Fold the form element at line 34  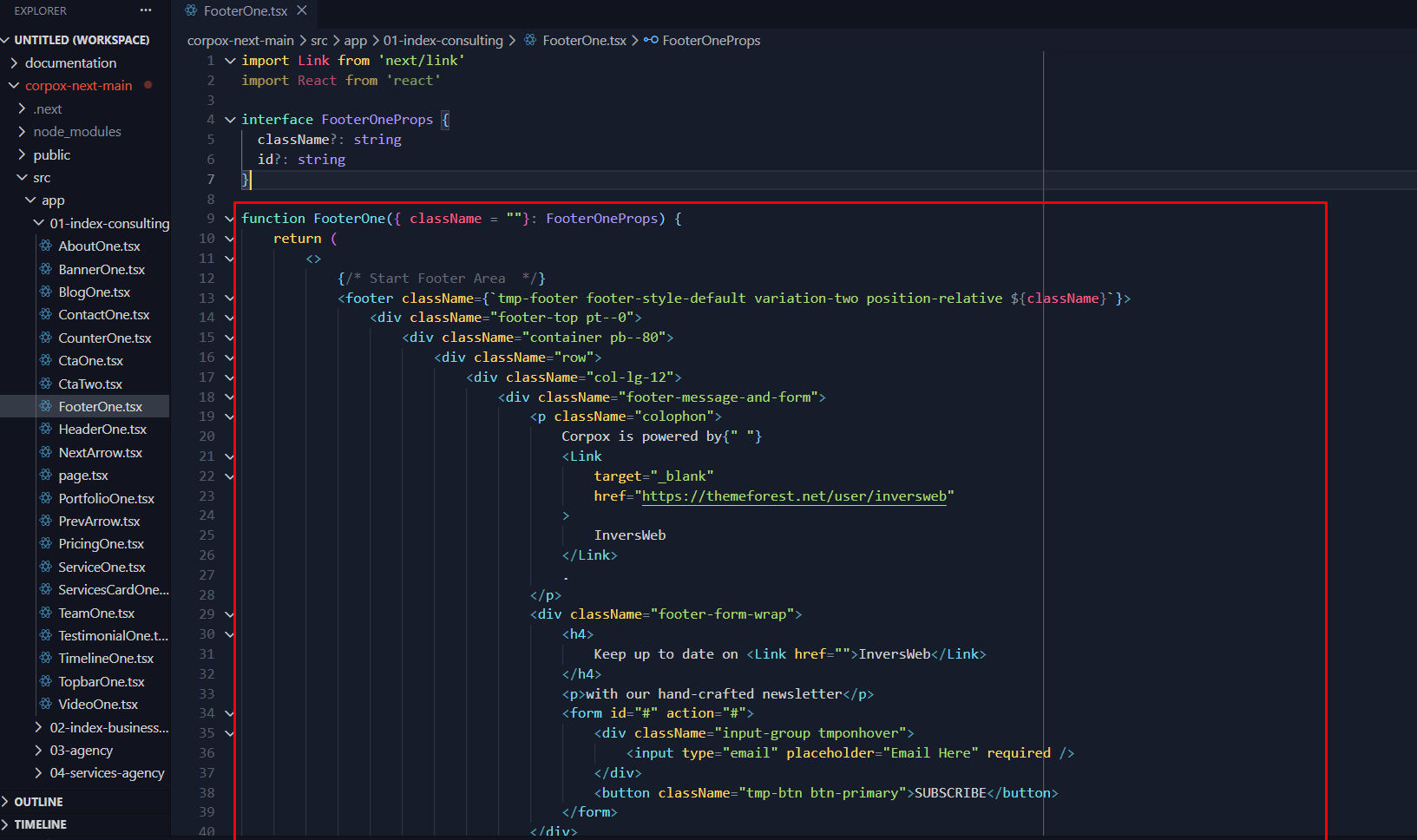point(230,713)
